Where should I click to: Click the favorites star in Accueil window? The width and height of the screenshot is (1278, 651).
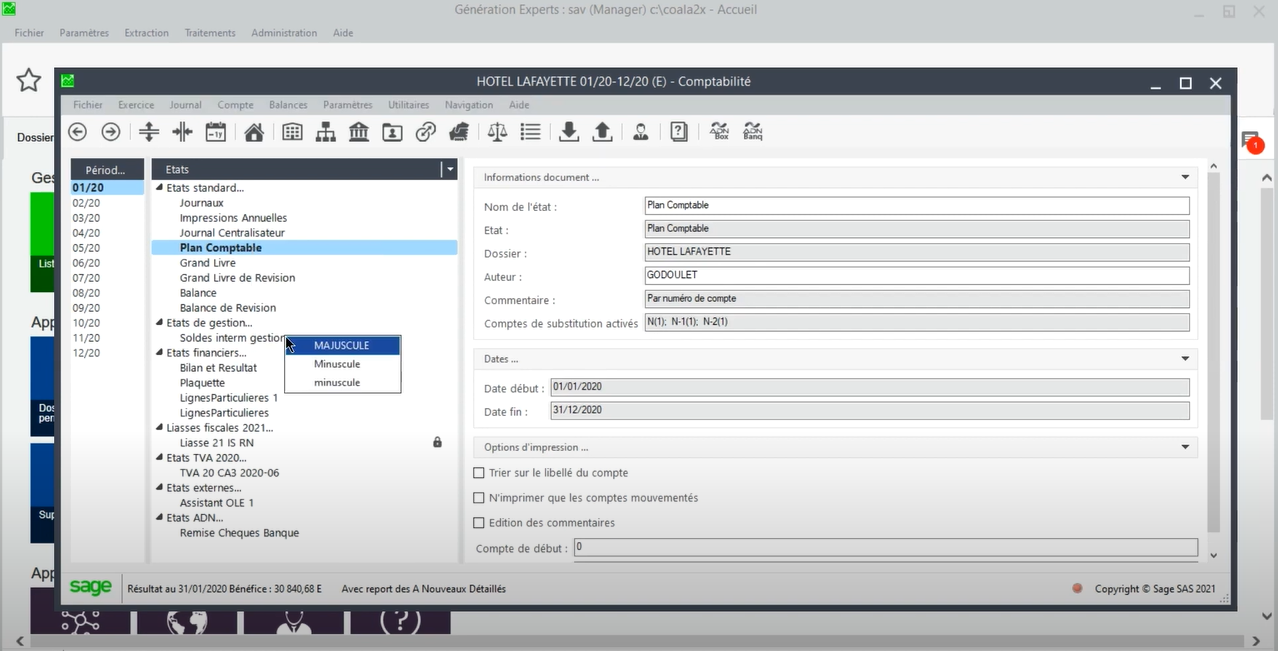point(29,80)
